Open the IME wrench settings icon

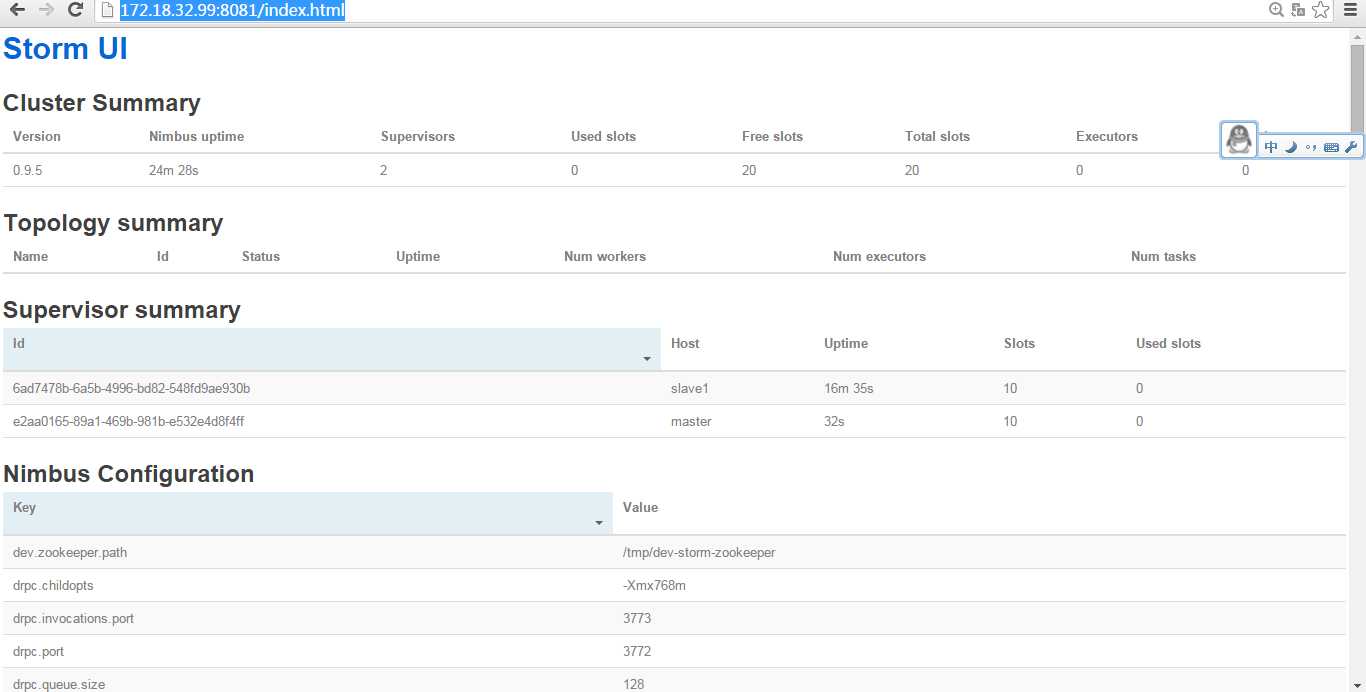(1351, 147)
